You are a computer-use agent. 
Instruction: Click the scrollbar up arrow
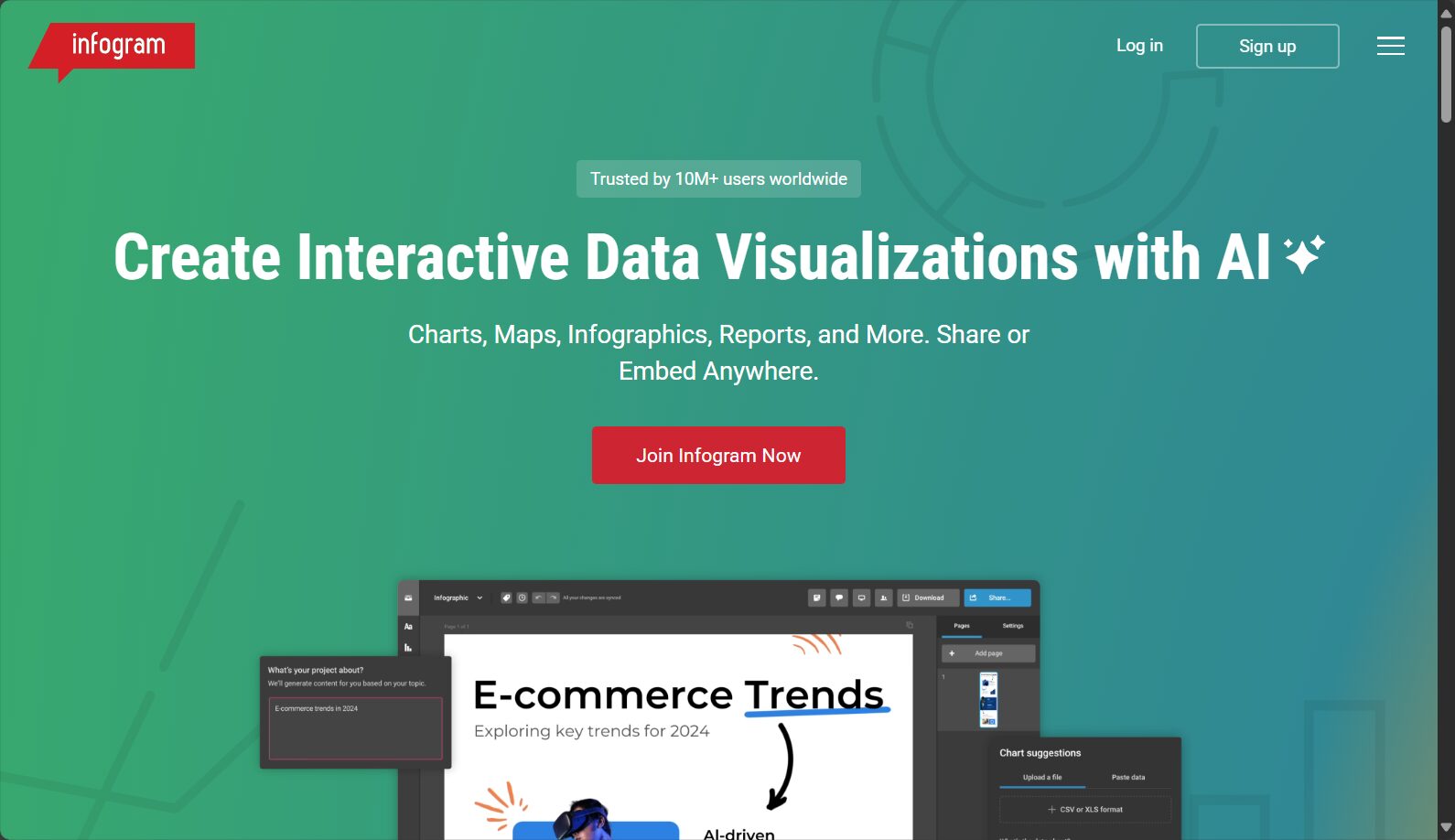[x=1446, y=13]
